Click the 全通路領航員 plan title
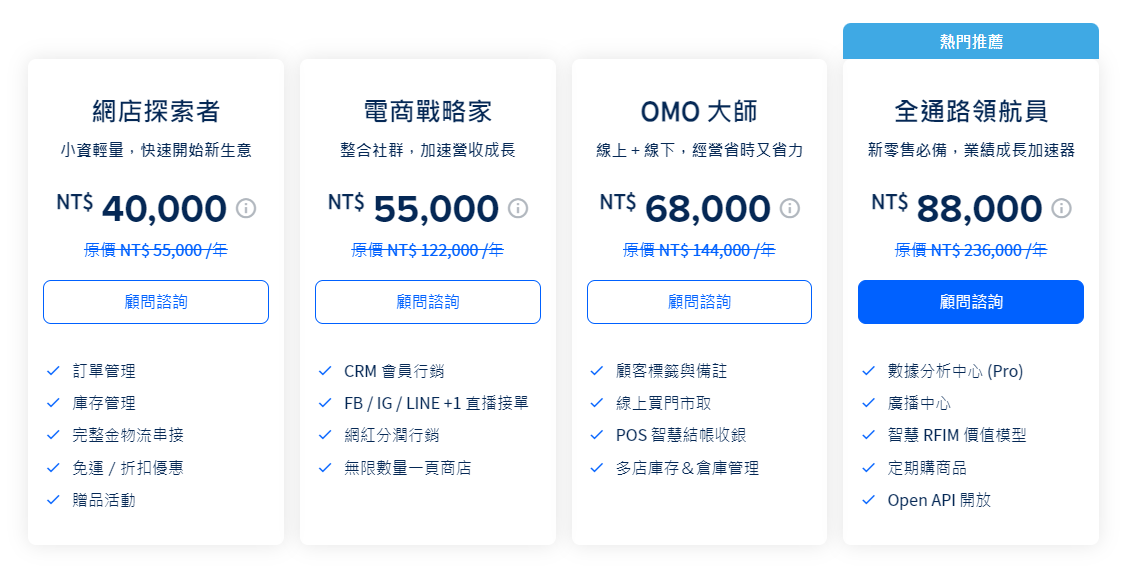The image size is (1129, 566). click(971, 111)
